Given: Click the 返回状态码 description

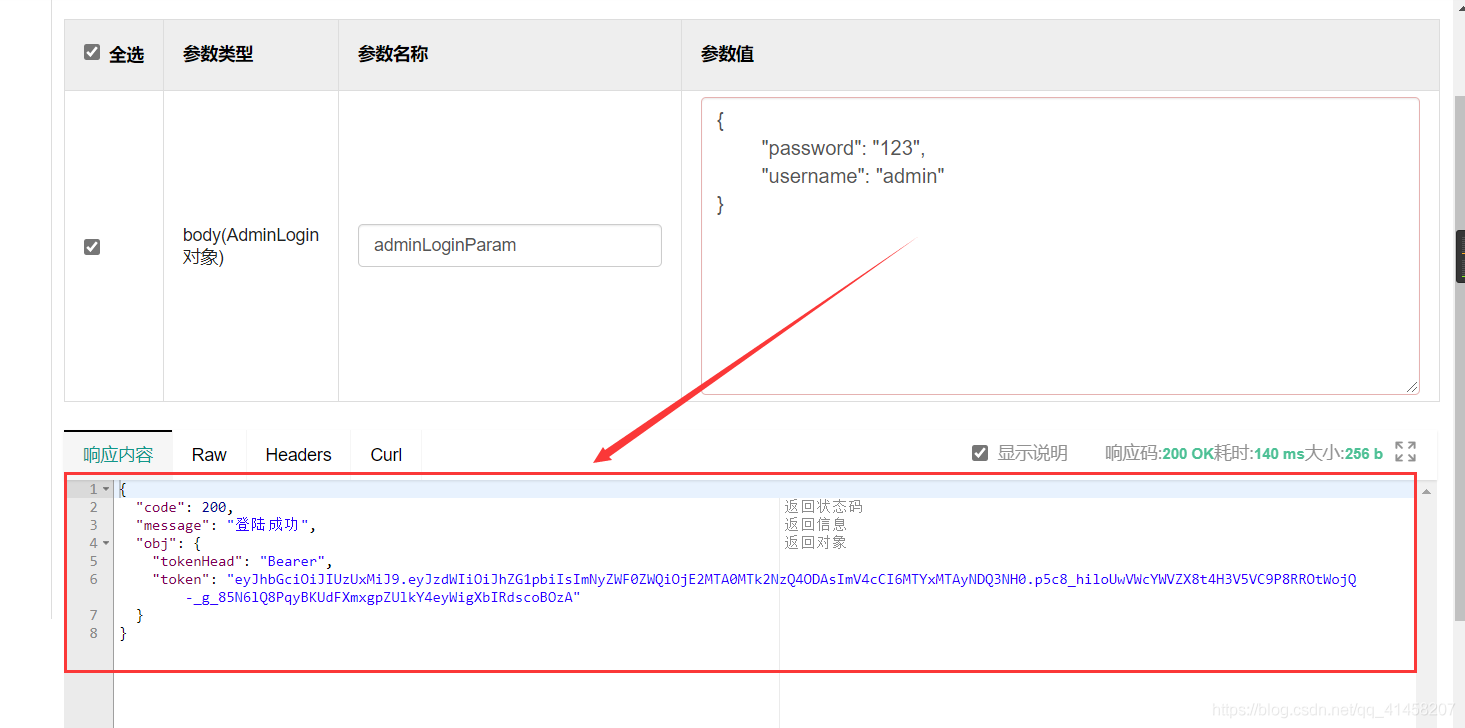Looking at the screenshot, I should 823,507.
